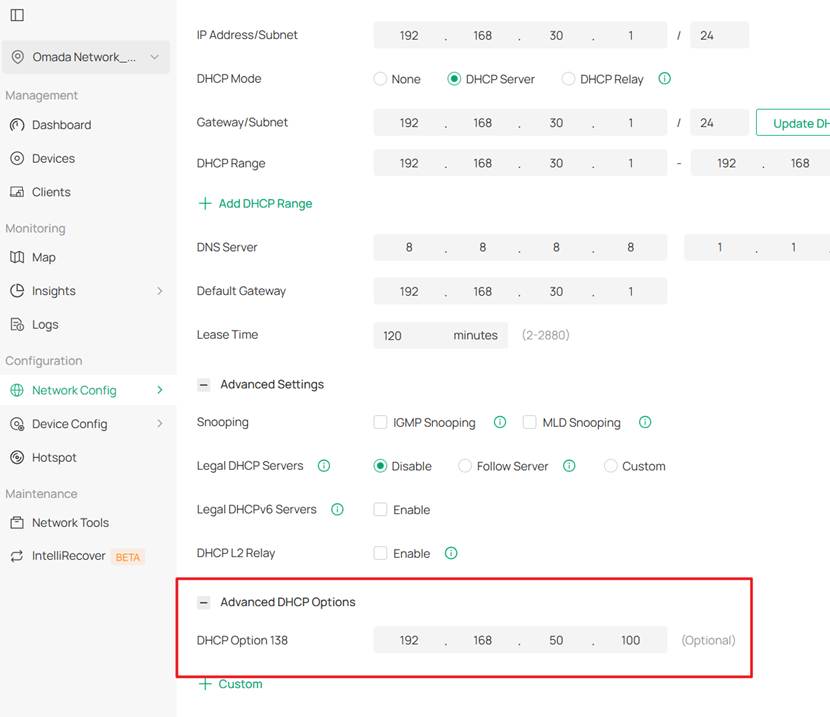The image size is (830, 717).
Task: Click the Network Tools toolbox icon
Action: (17, 522)
